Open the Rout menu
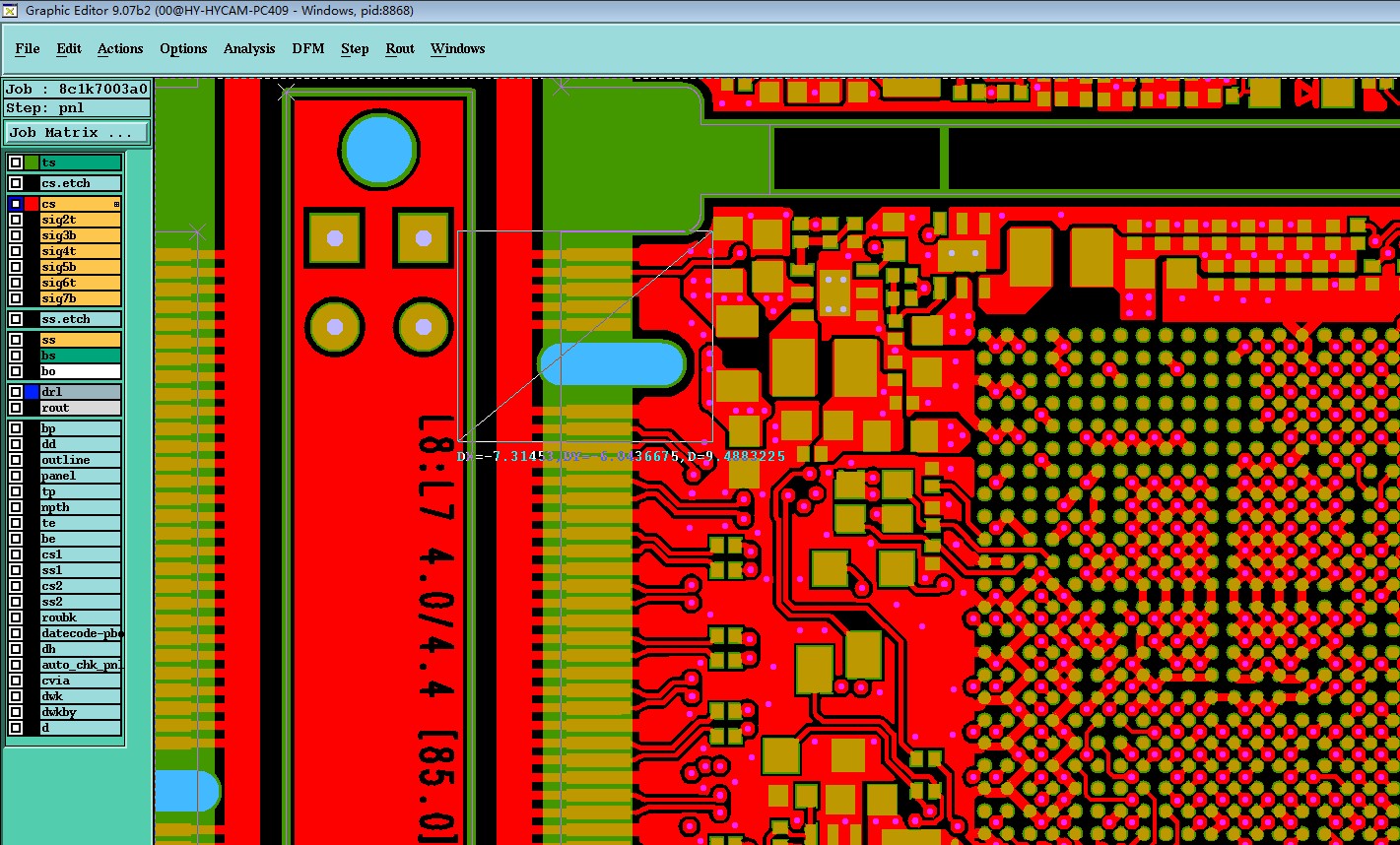Screen dimensions: 1400x845 [x=400, y=48]
